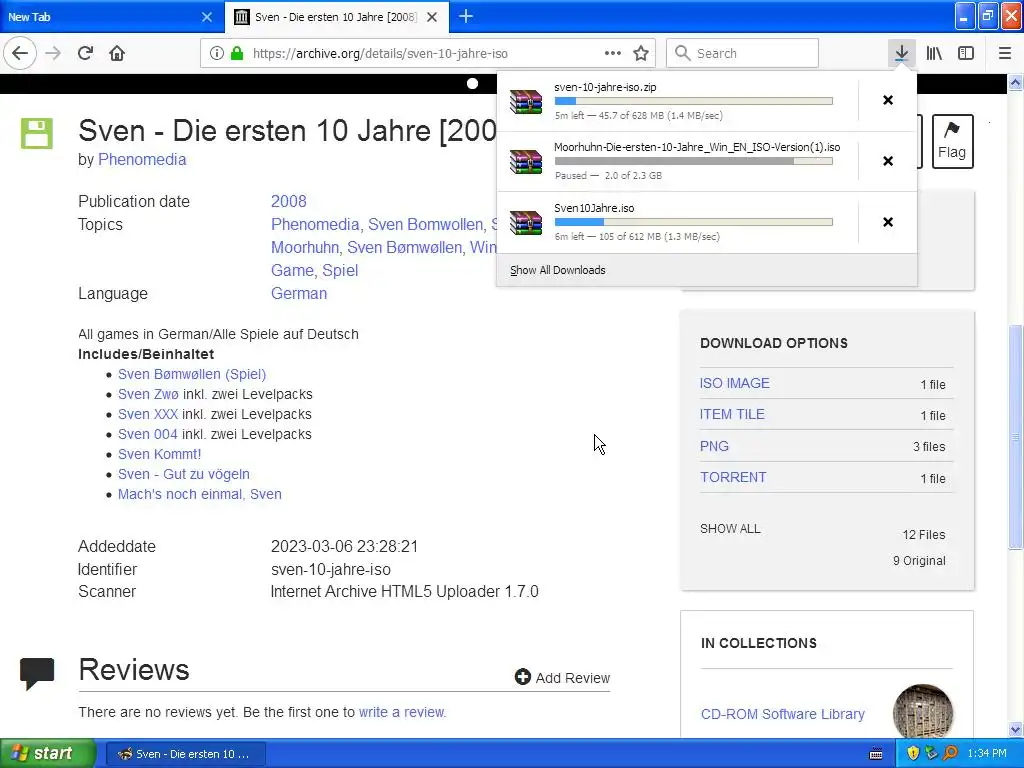
Task: Open the Sven Zwø link
Action: 148,394
